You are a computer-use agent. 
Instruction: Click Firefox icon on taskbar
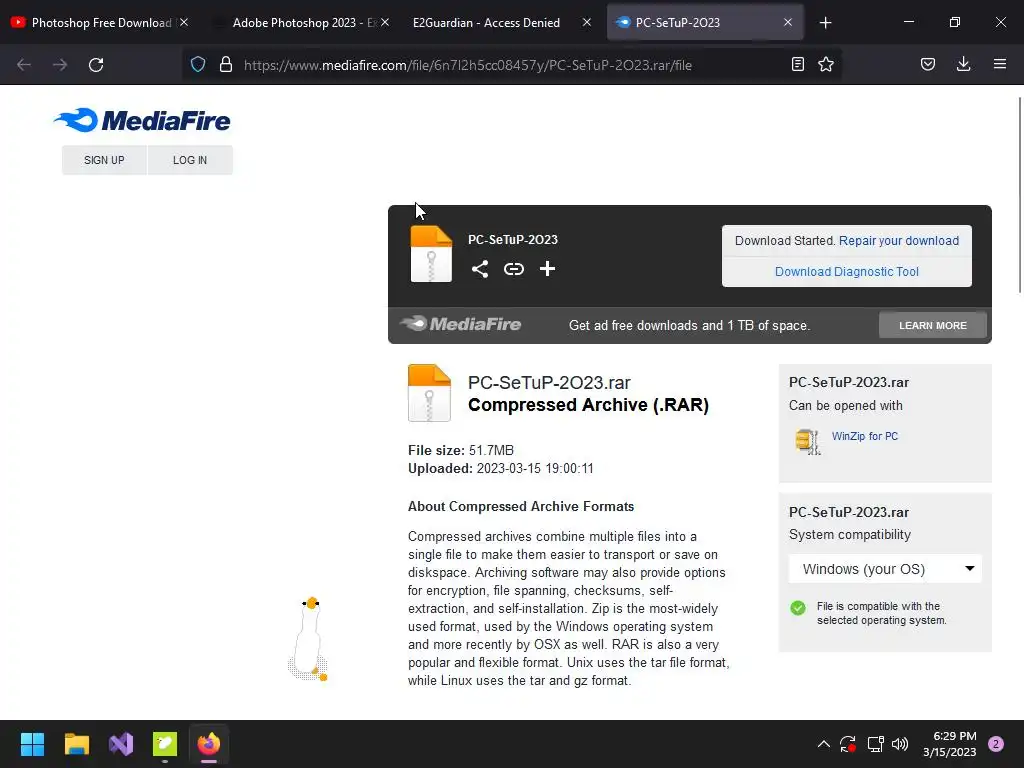click(x=209, y=744)
